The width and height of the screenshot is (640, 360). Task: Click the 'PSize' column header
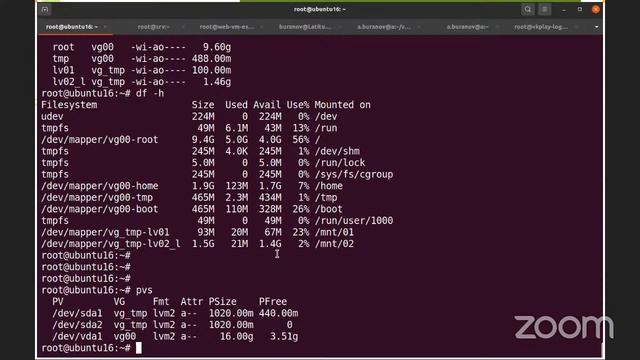click(222, 302)
